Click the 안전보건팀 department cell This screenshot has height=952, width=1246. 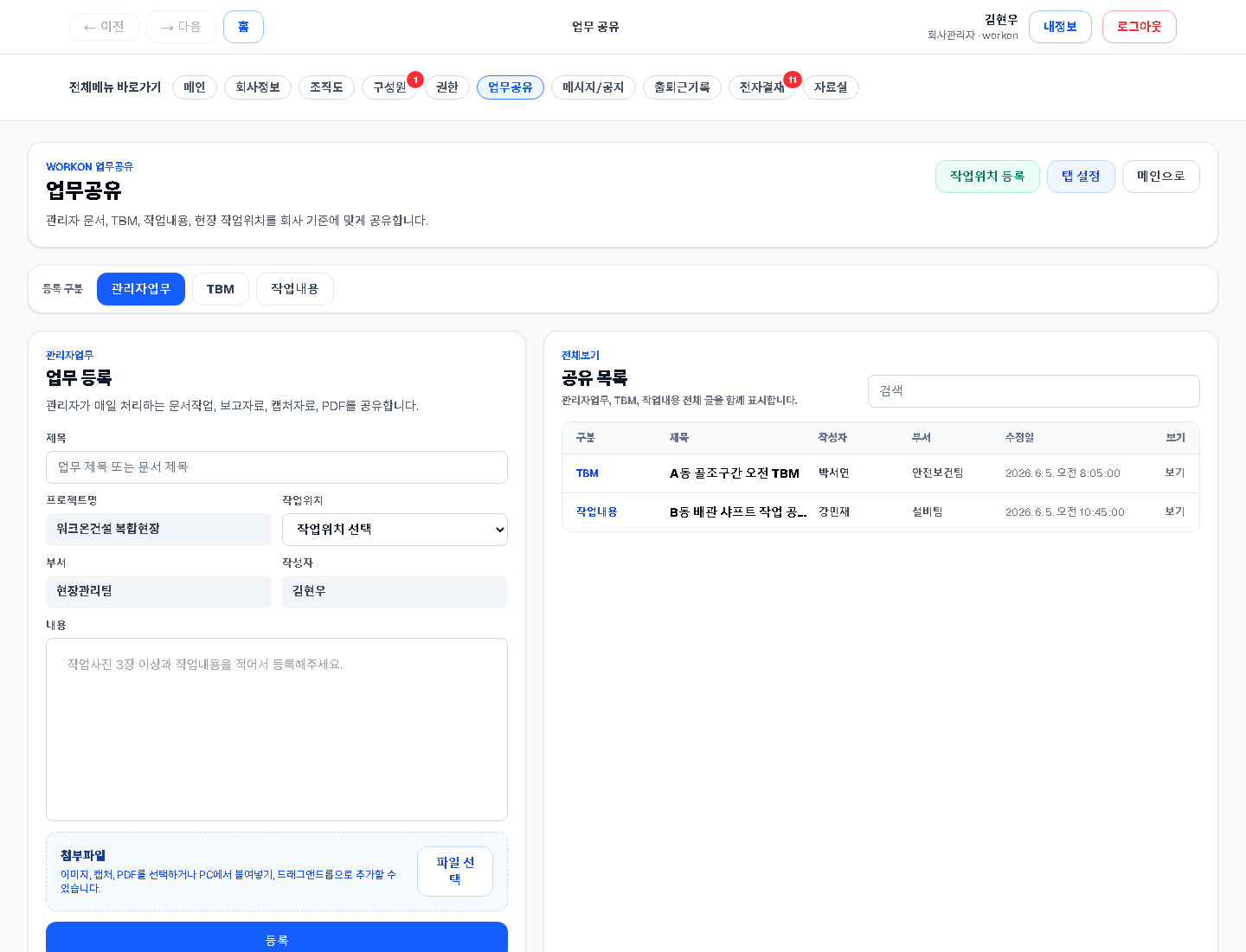(938, 473)
